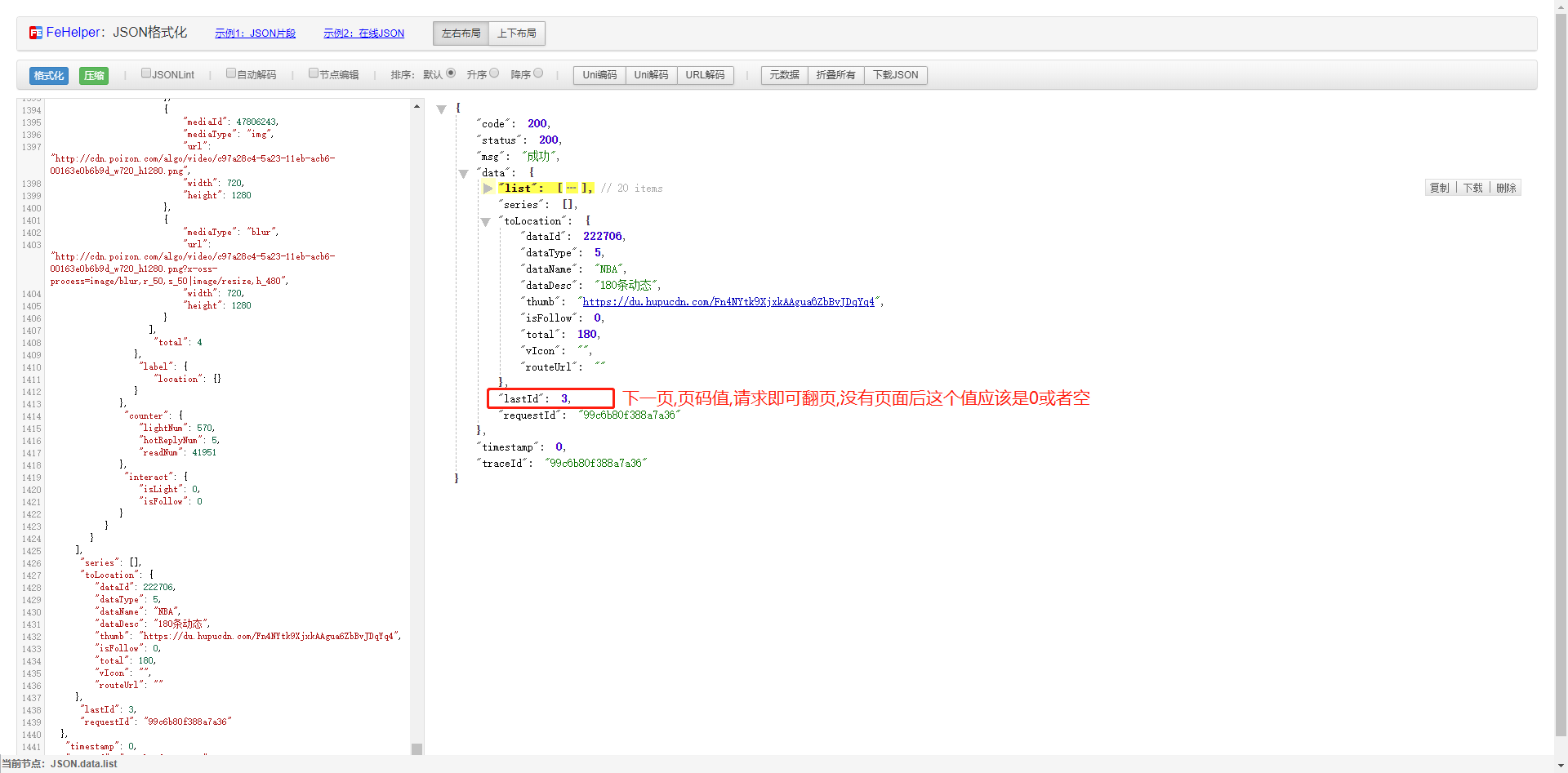Click the status bar node path JSON.data.list
Viewport: 1568px width, 773px height.
tap(83, 764)
